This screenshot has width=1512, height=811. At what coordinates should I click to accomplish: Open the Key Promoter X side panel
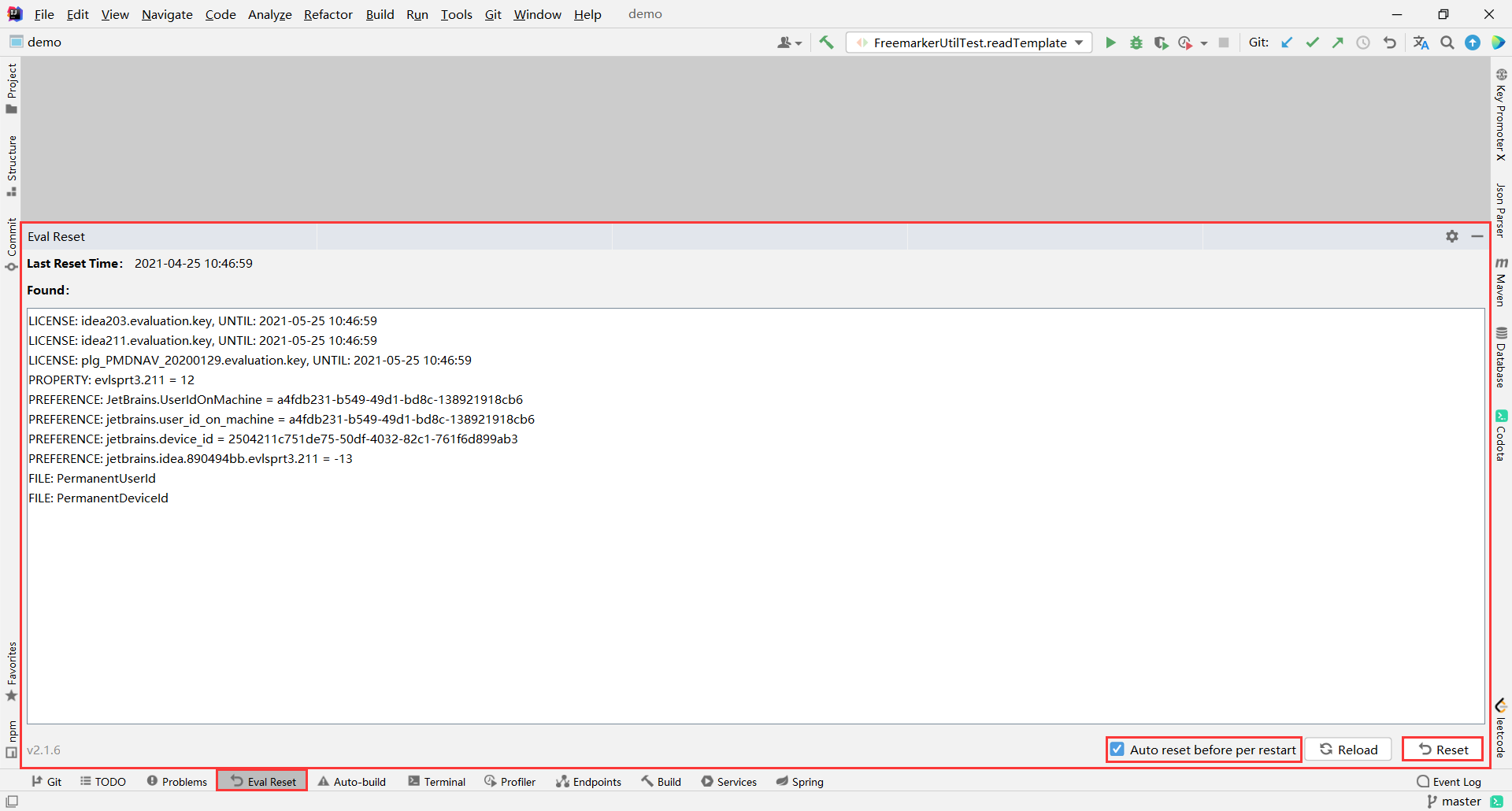[x=1501, y=115]
